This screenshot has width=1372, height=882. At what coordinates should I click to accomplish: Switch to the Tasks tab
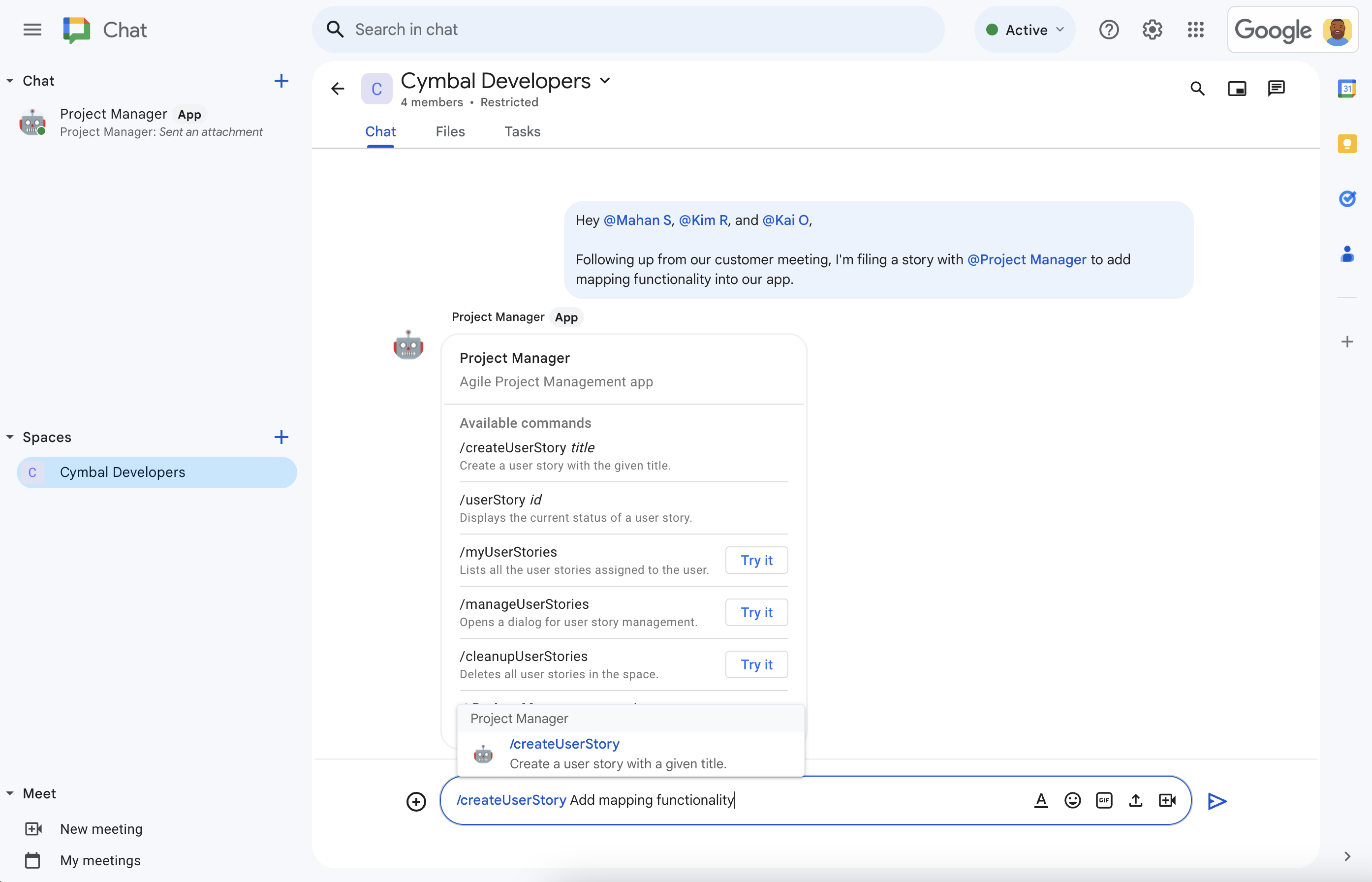pyautogui.click(x=521, y=131)
